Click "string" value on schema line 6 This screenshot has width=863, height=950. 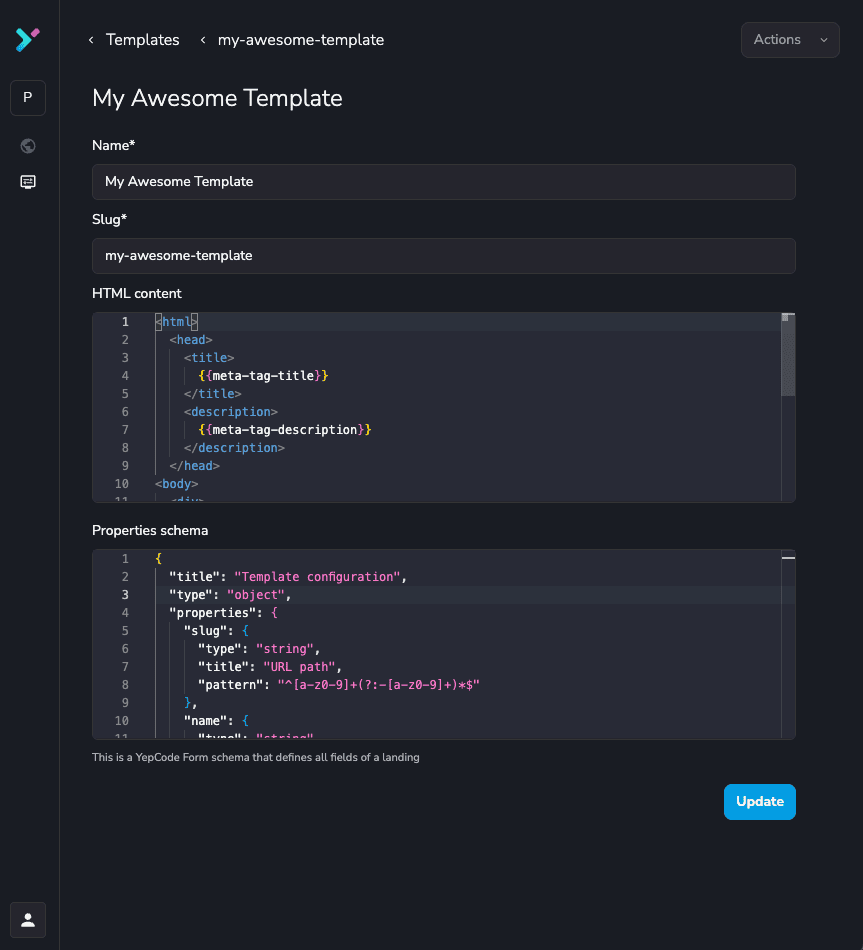click(285, 649)
